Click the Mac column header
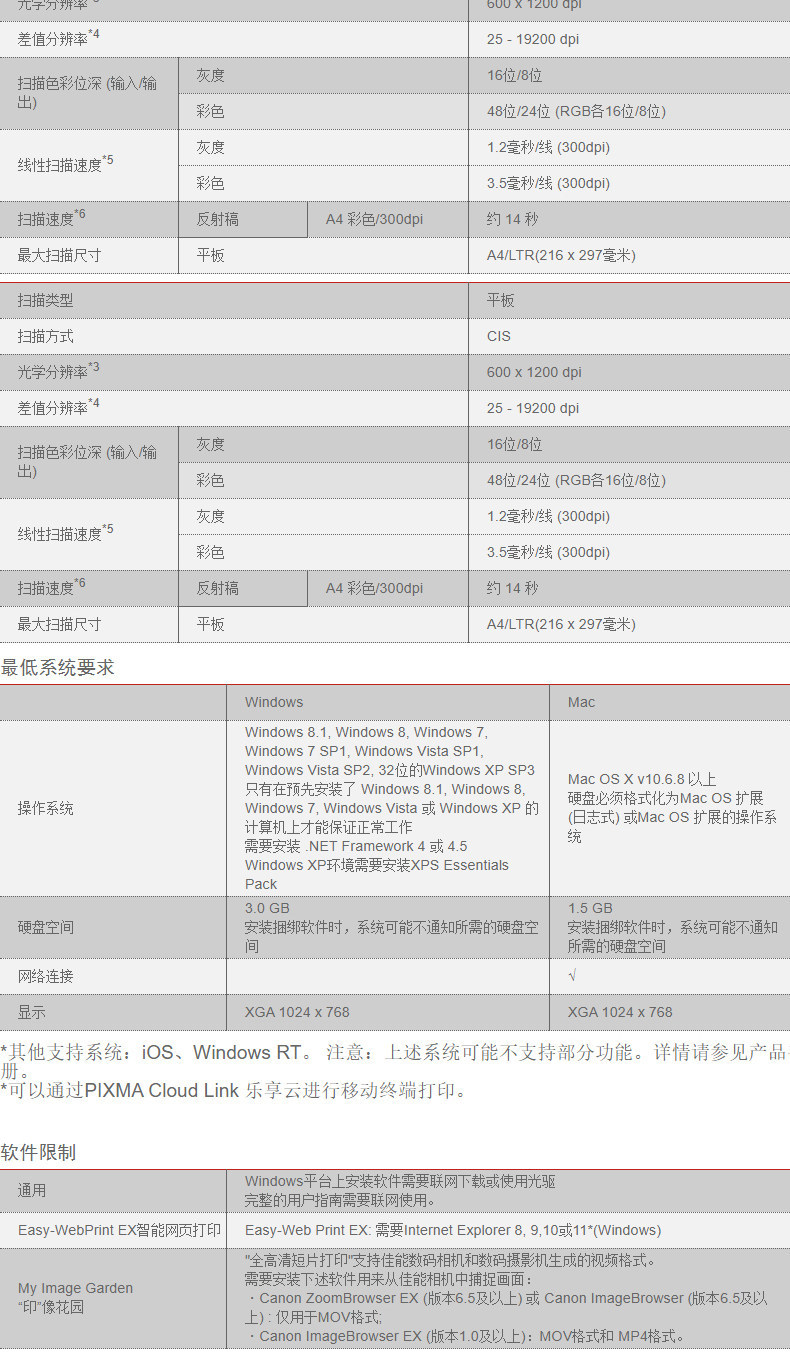Screen dimensions: 790x1363 pyautogui.click(x=581, y=703)
